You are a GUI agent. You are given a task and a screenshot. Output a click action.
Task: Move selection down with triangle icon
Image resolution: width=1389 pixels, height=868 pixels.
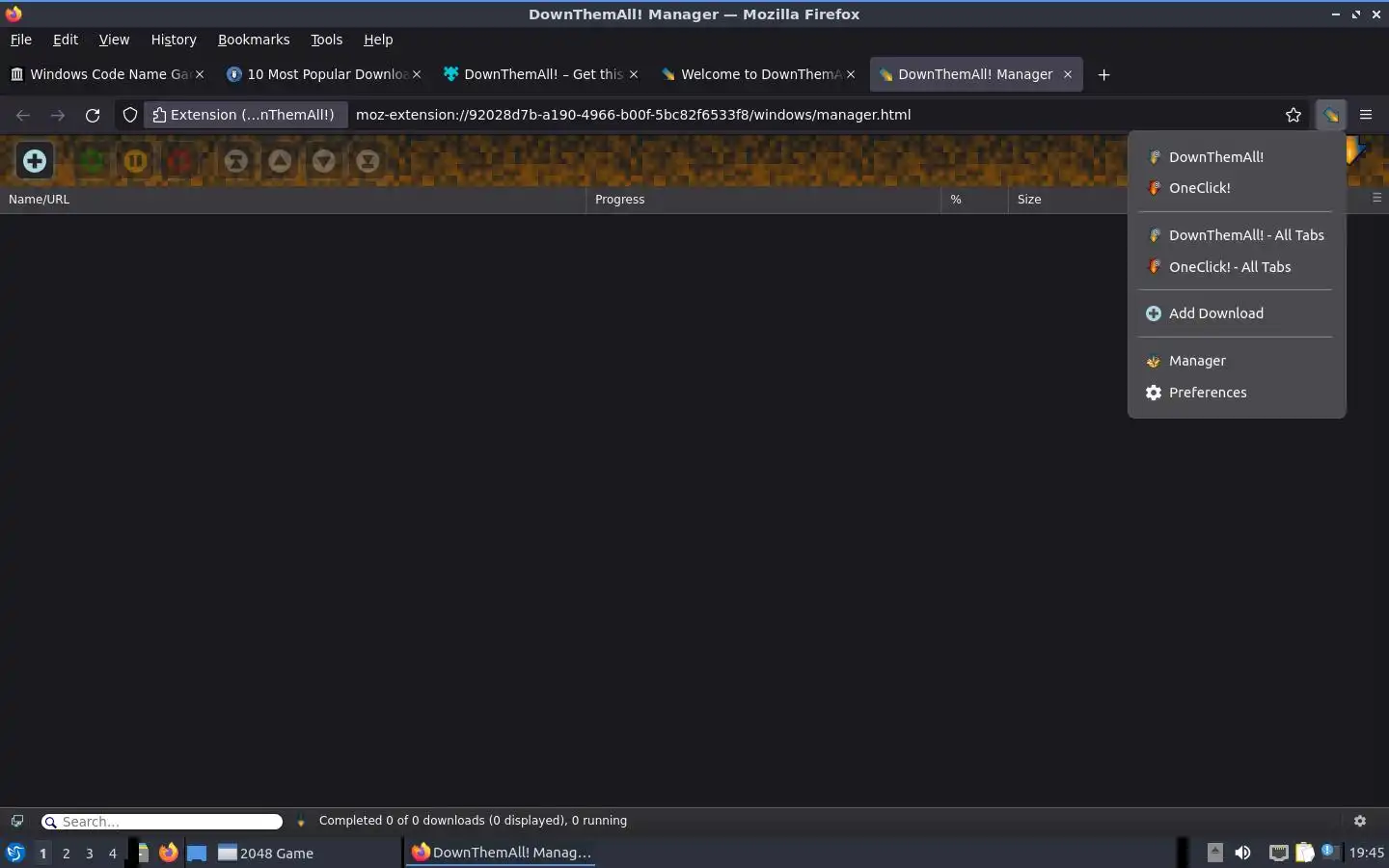click(324, 161)
